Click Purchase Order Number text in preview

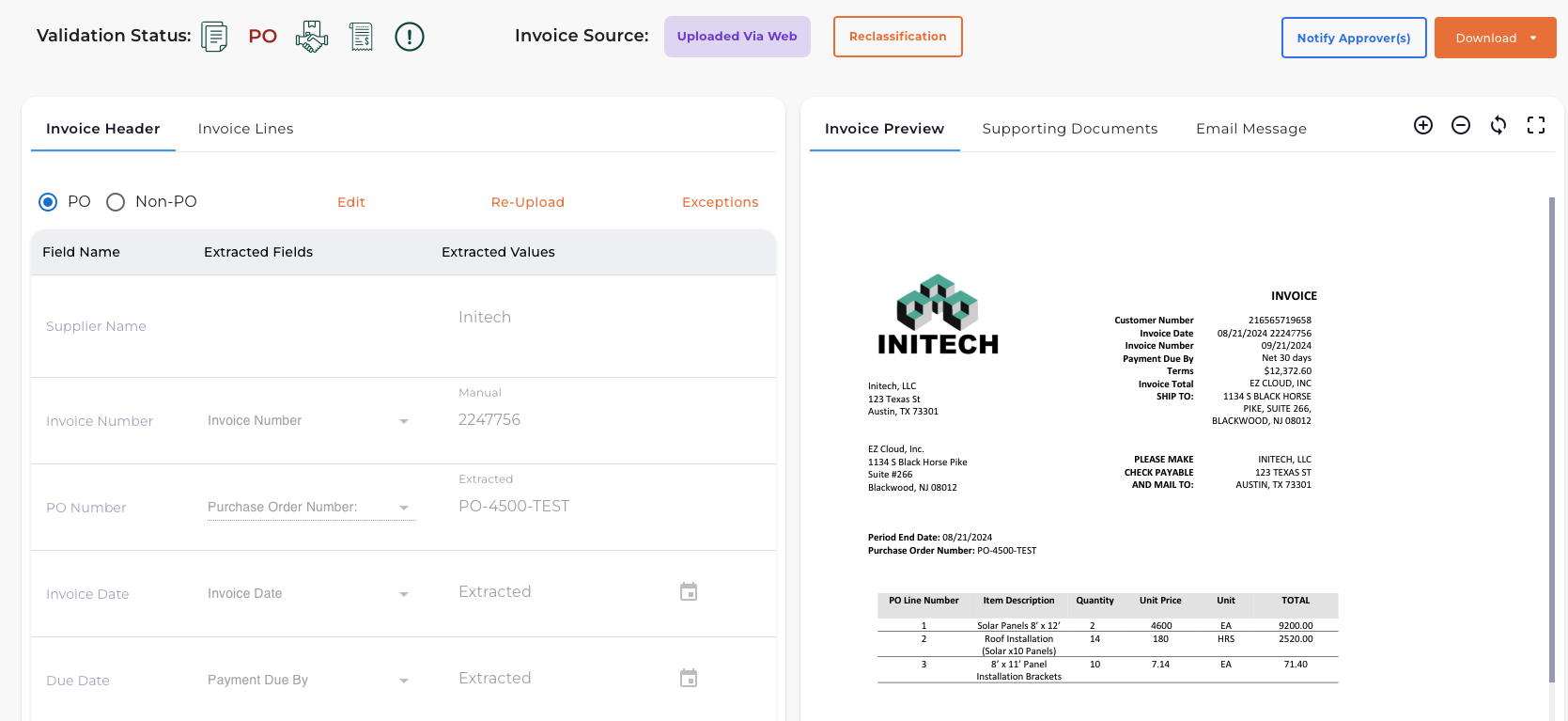[x=952, y=551]
